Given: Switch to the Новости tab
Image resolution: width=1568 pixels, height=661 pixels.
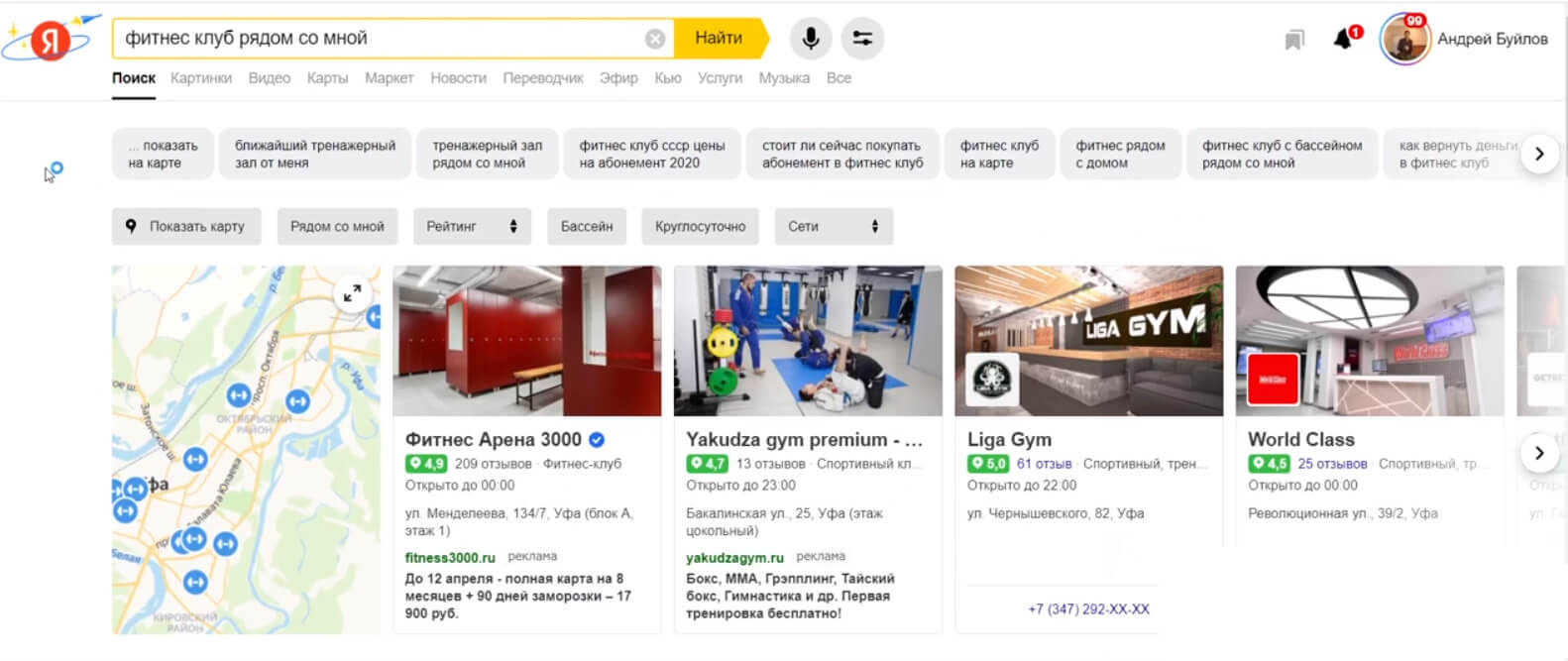Looking at the screenshot, I should click(458, 78).
